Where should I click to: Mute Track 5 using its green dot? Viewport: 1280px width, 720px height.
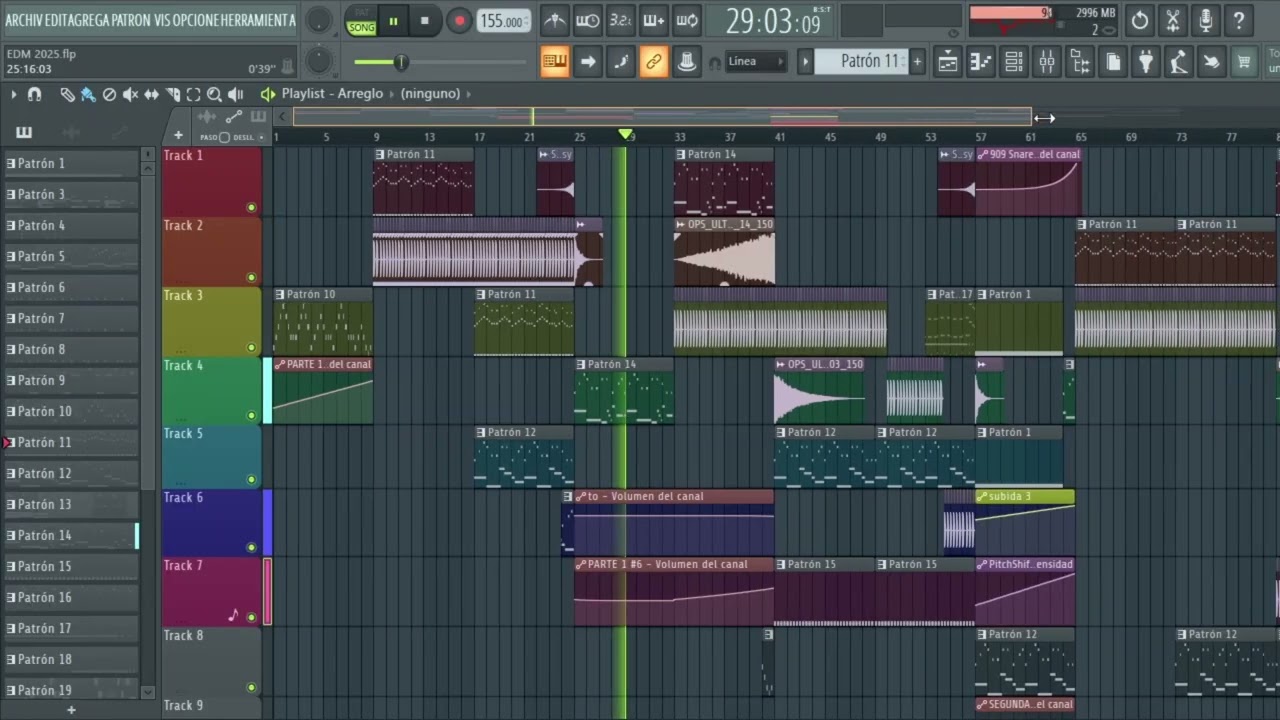[251, 480]
